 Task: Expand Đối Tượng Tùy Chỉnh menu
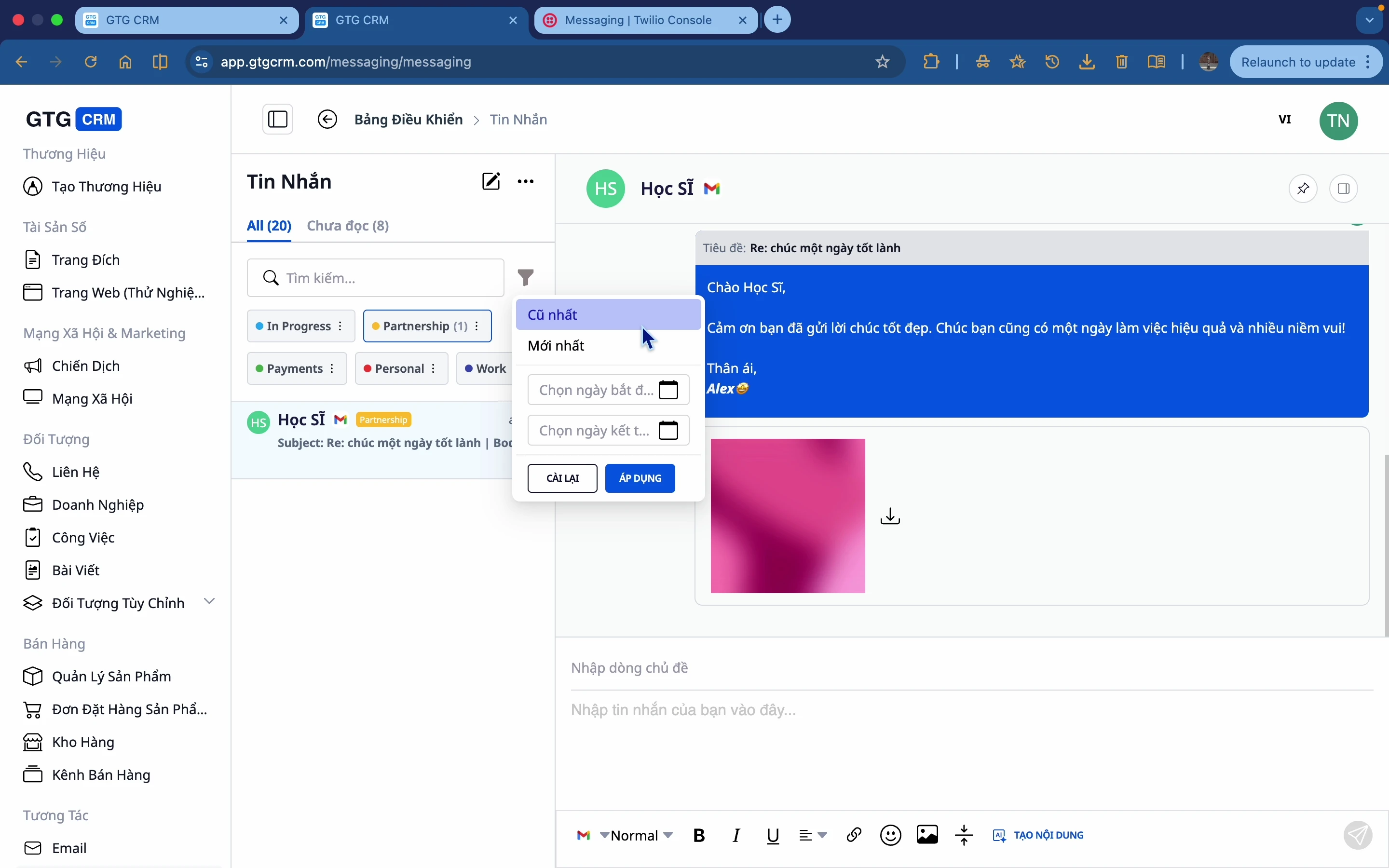pyautogui.click(x=209, y=602)
